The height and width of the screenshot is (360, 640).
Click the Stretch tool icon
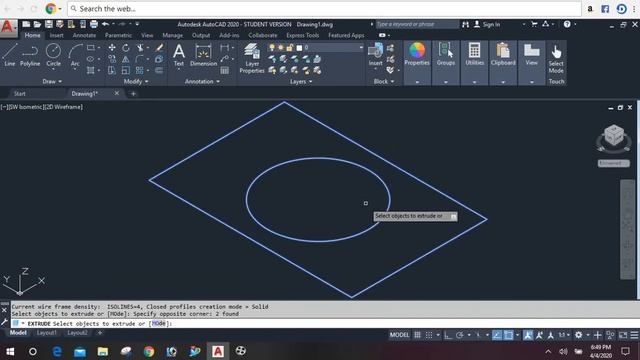[x=112, y=70]
